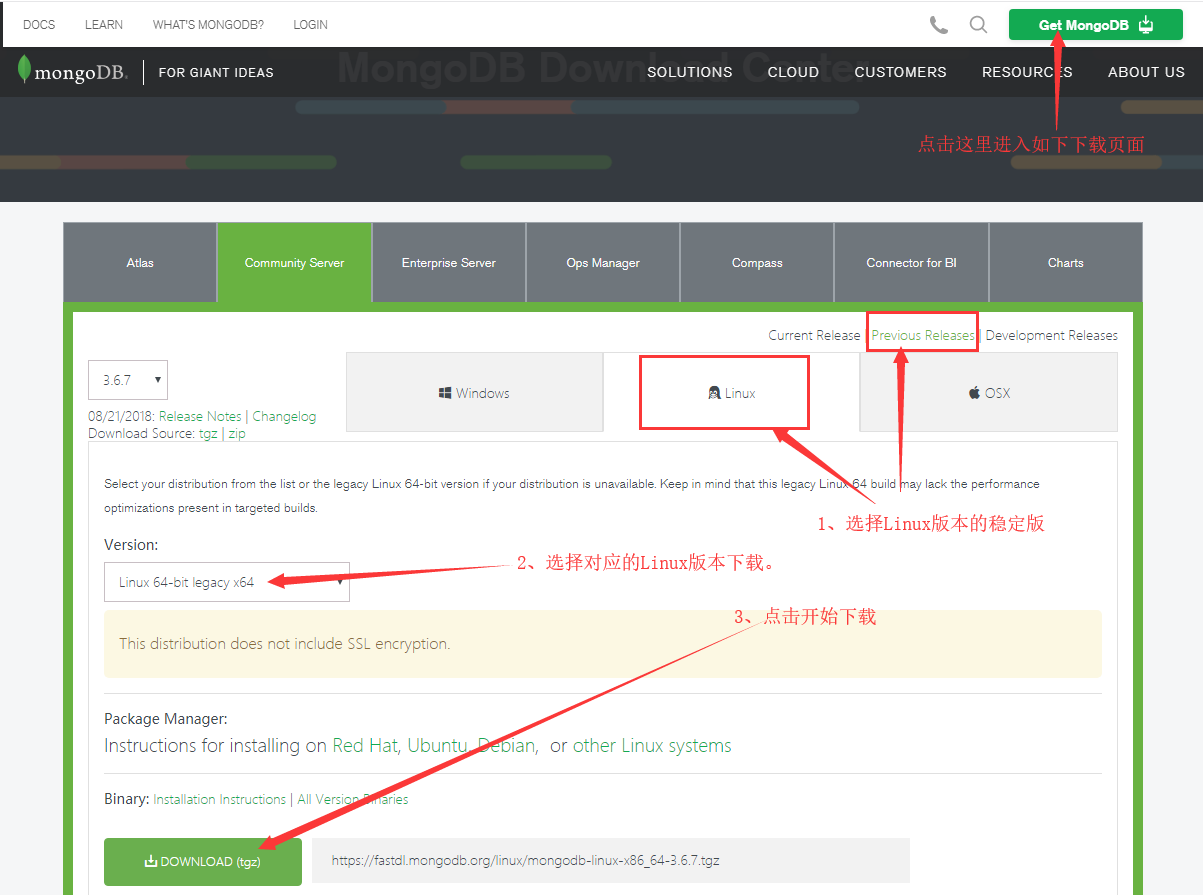Expand the Linux 64-bit legacy x64 dropdown
The image size is (1203, 895).
click(x=227, y=582)
